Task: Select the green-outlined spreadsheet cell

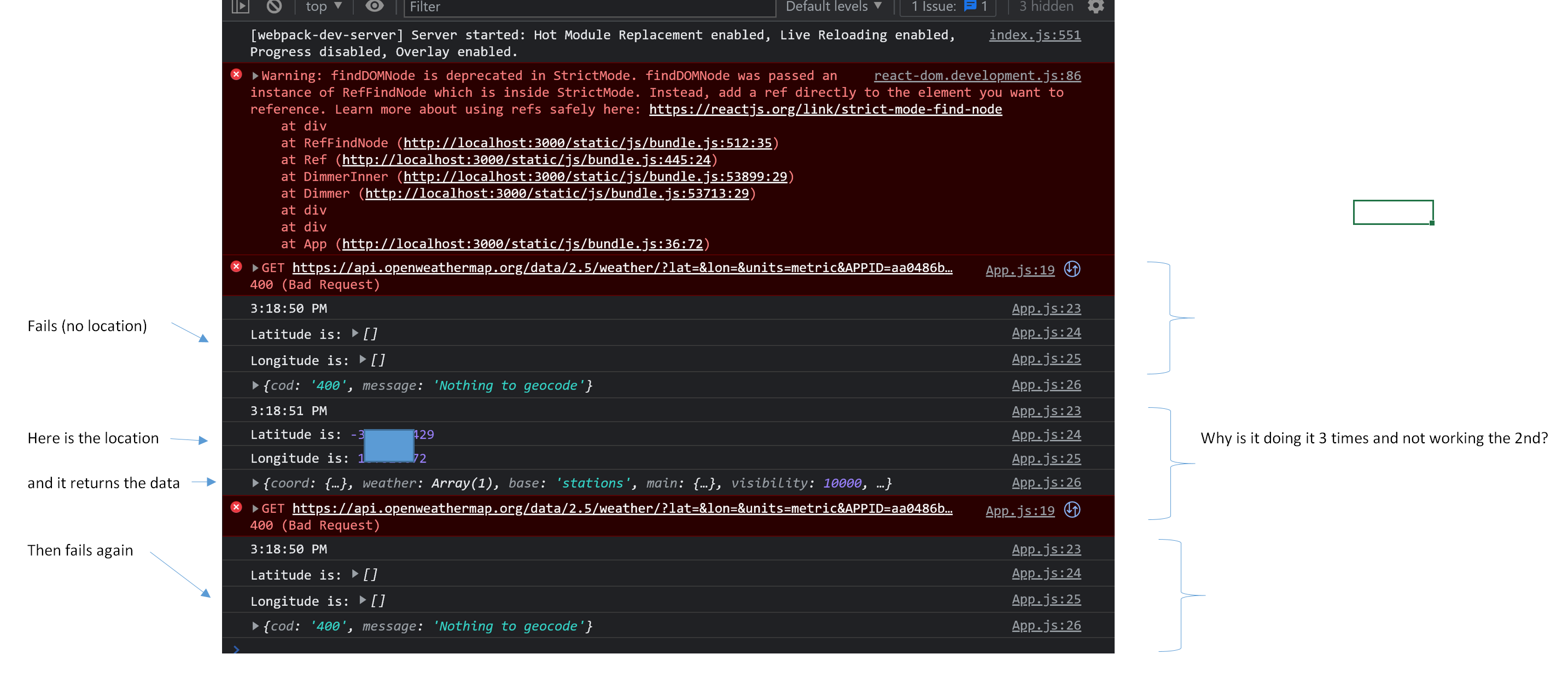Action: pos(1392,213)
